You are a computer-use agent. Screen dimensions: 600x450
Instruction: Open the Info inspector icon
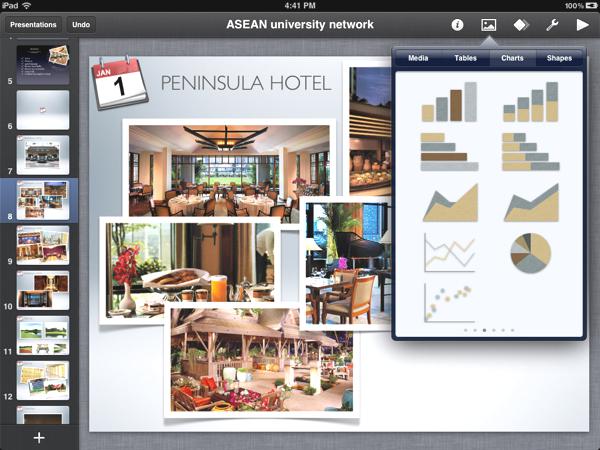[457, 25]
